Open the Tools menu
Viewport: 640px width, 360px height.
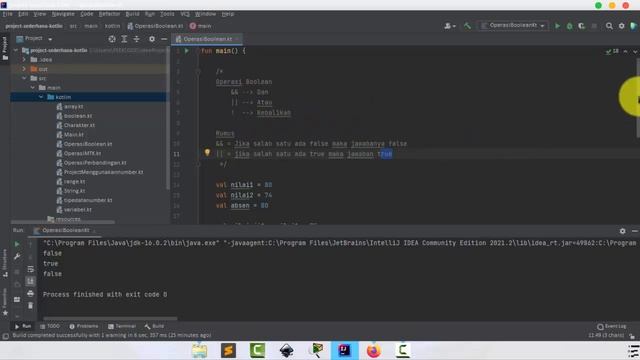[x=167, y=14]
